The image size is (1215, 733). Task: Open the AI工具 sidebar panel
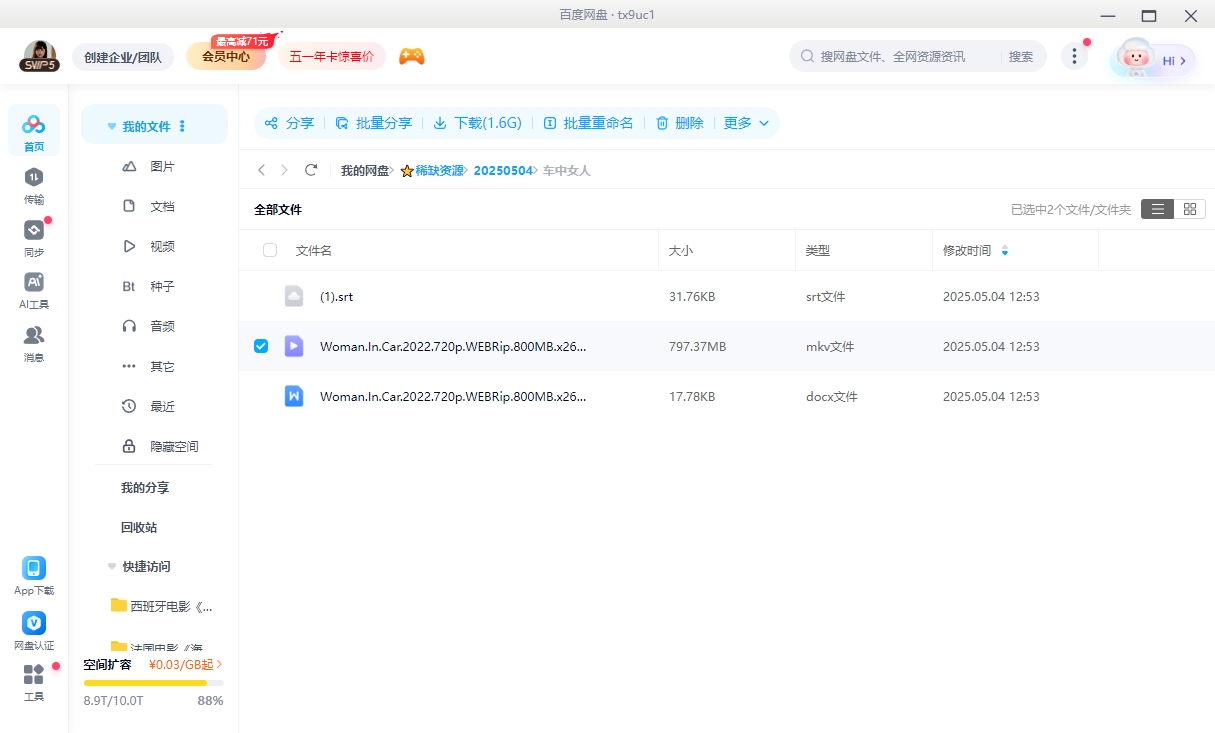34,290
